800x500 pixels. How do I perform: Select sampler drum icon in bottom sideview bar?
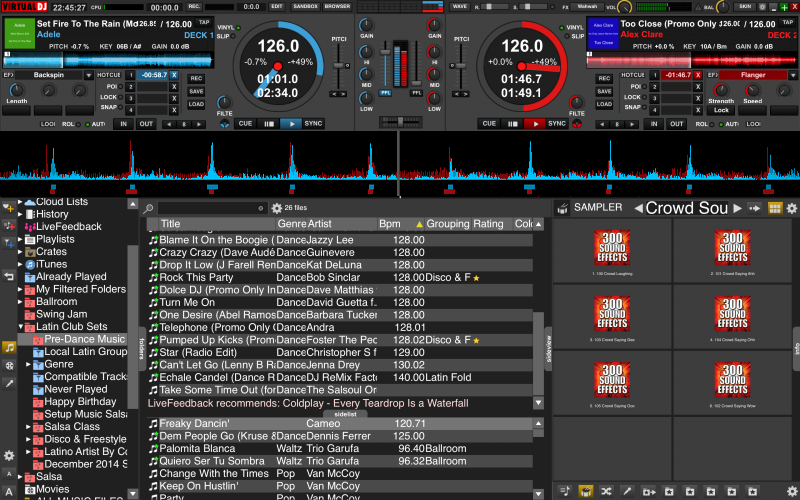pyautogui.click(x=585, y=491)
